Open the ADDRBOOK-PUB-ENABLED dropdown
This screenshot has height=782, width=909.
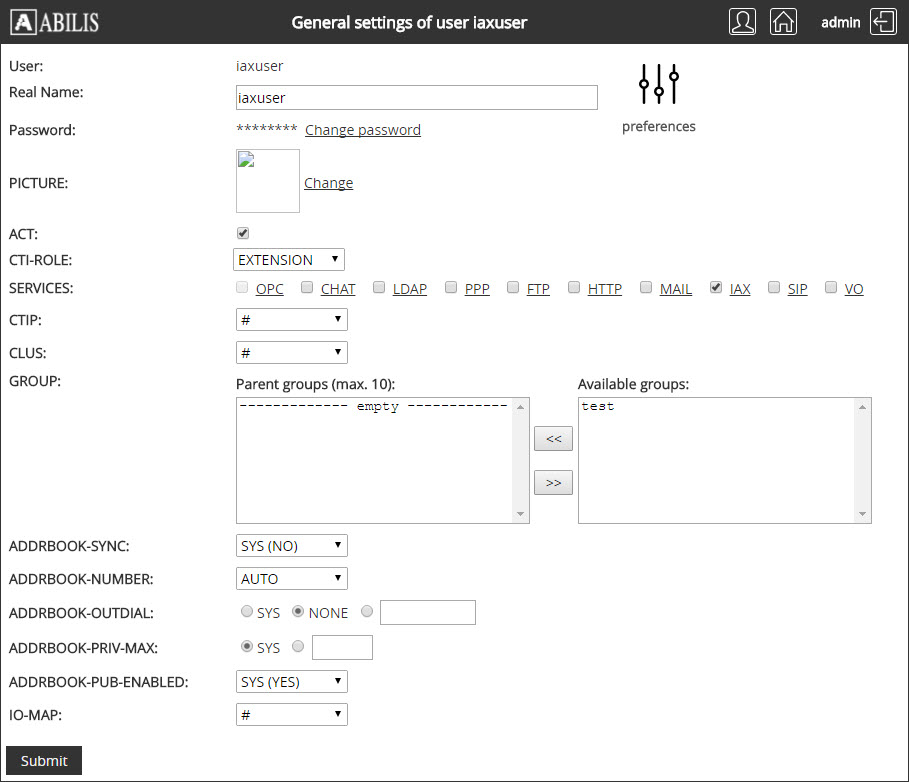(x=292, y=682)
